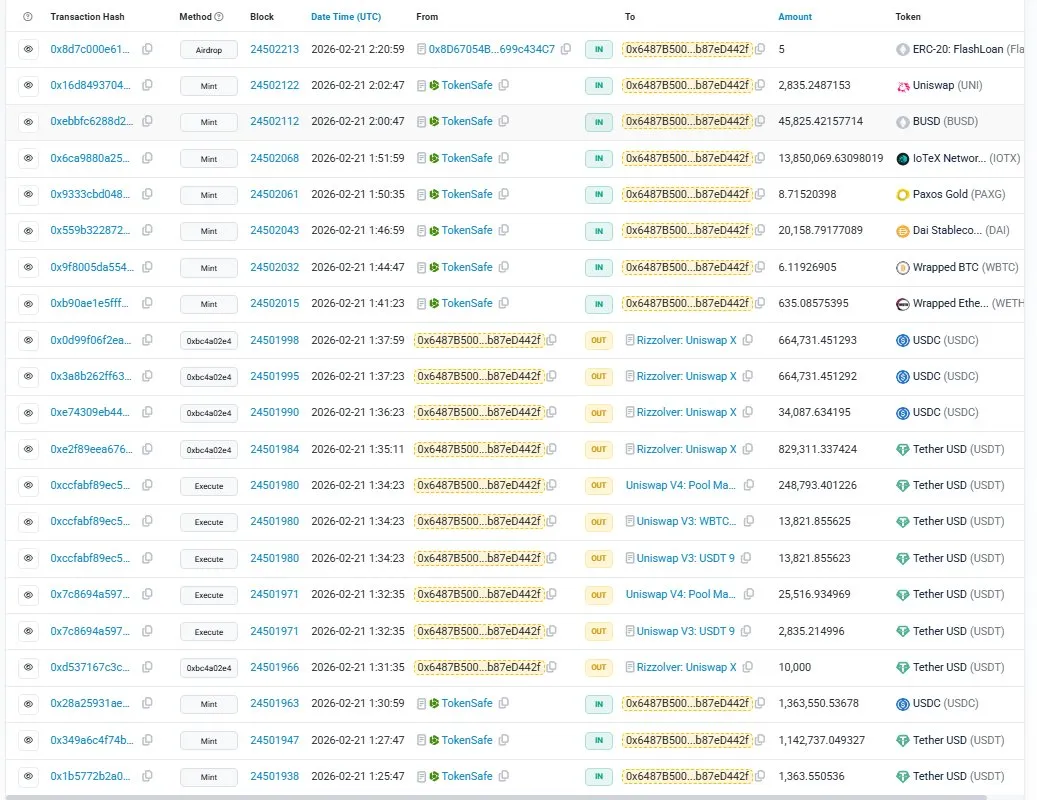Image resolution: width=1037 pixels, height=800 pixels.
Task: Click the Paxos Gold token icon
Action: 902,194
